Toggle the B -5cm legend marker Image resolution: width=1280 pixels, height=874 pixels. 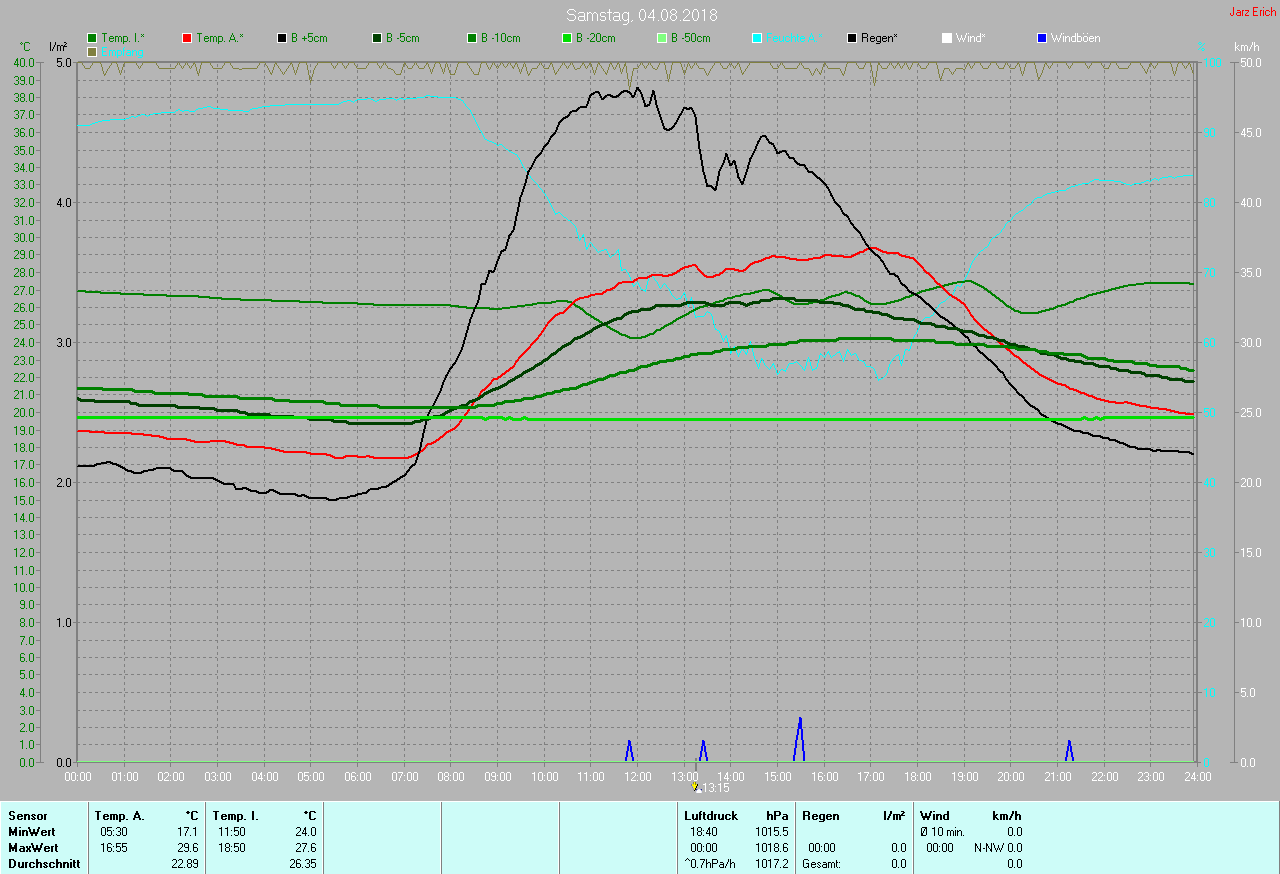pyautogui.click(x=377, y=38)
